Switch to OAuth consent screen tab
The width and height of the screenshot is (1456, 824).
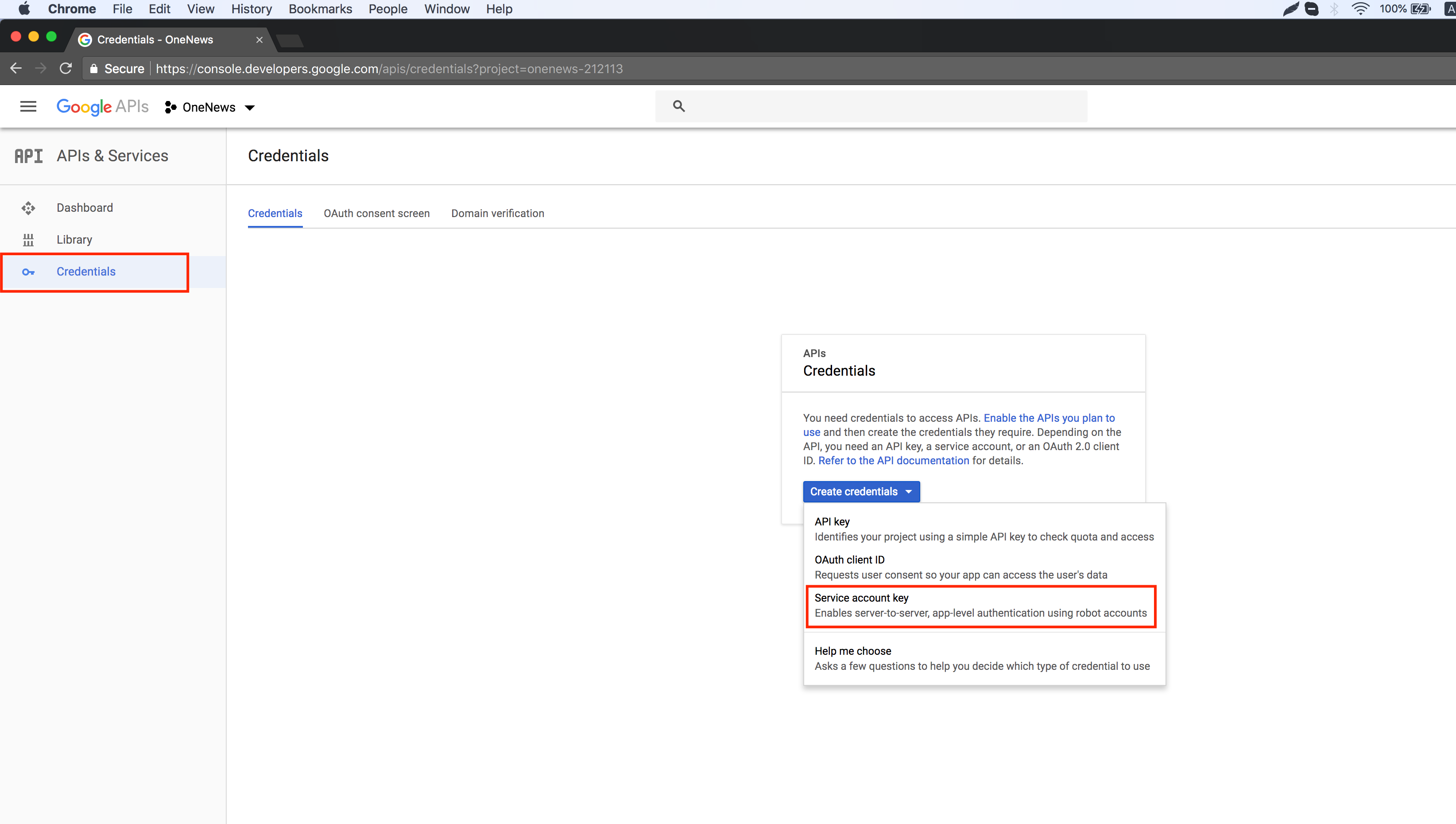click(377, 214)
